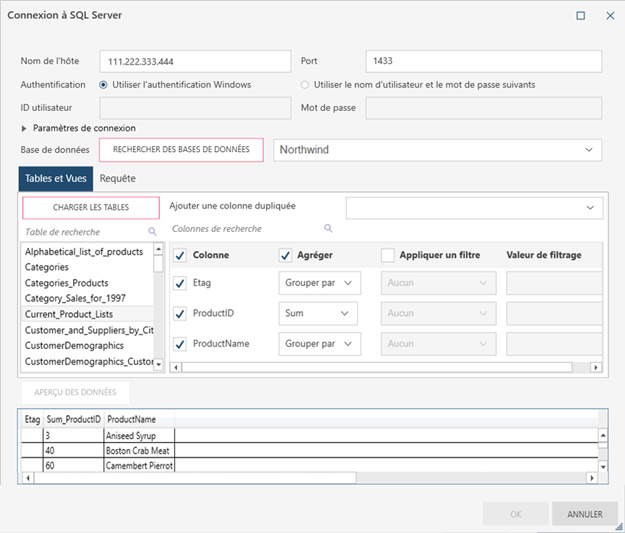This screenshot has height=533, width=625.
Task: Open the ProductID Sum aggregate dropdown
Action: 317,313
